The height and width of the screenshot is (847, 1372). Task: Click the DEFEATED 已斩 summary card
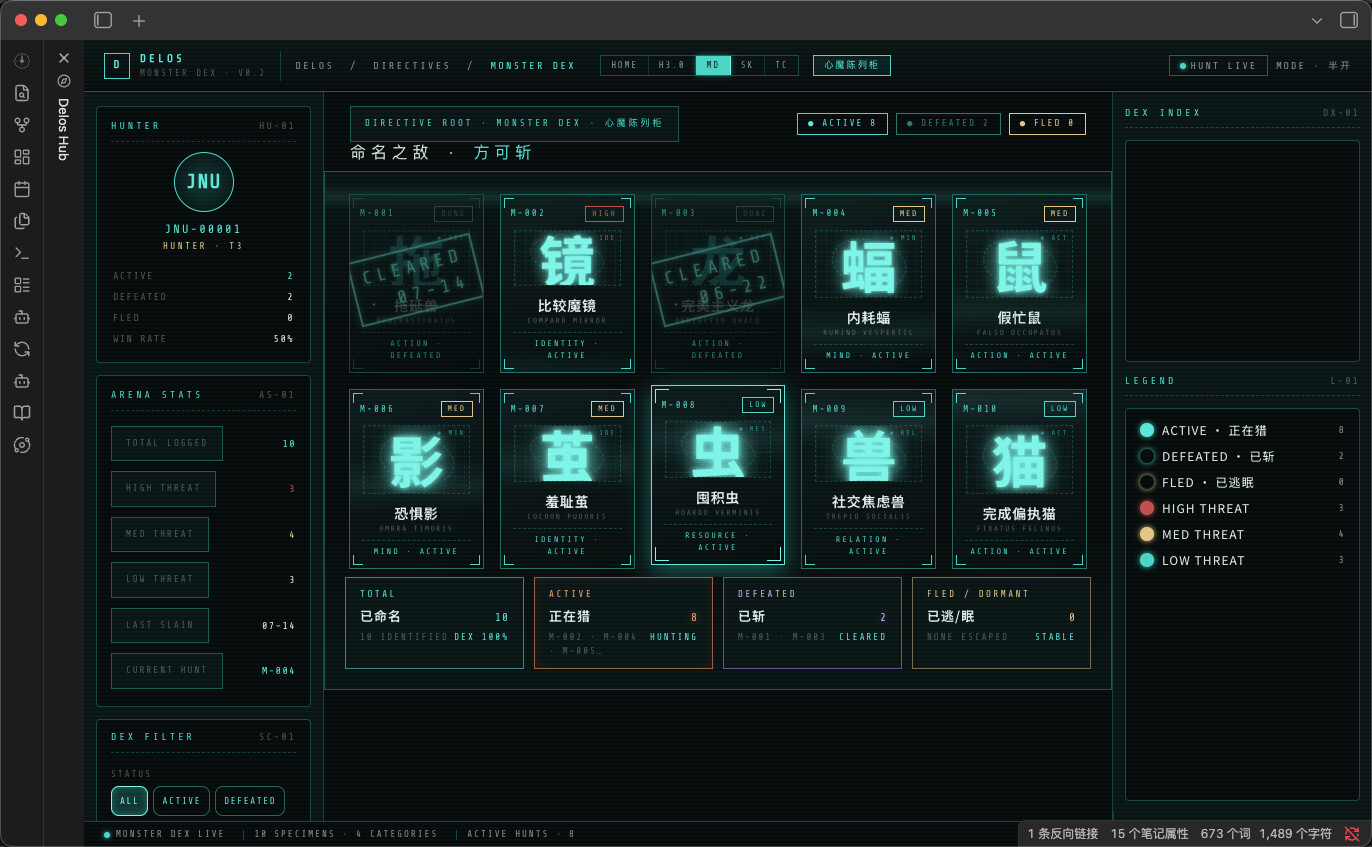[812, 622]
